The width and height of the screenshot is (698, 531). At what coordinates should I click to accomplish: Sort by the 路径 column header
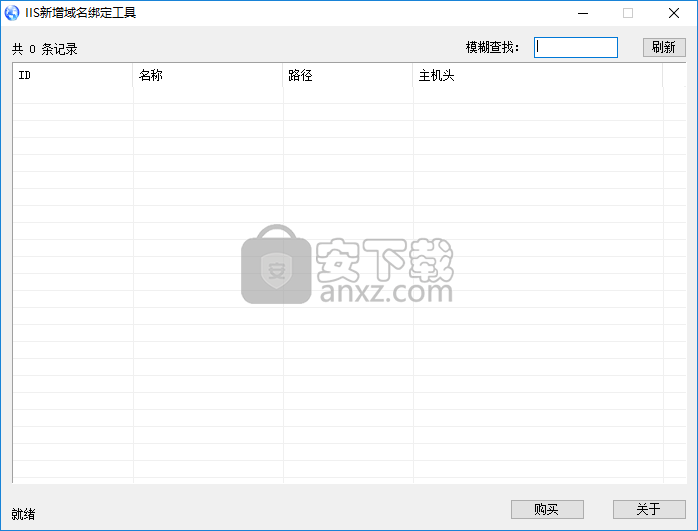348,75
